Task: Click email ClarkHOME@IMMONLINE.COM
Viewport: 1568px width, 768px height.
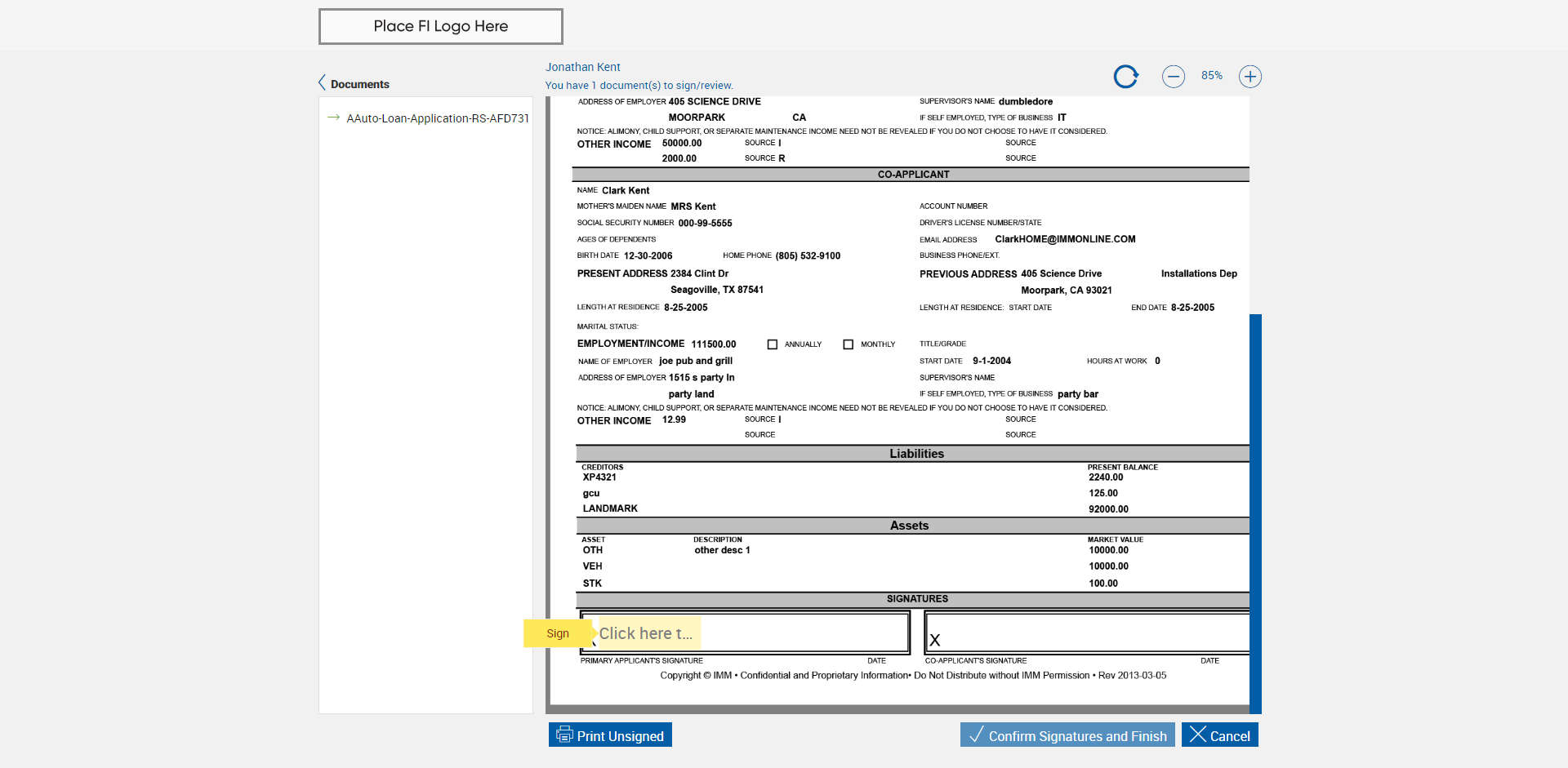Action: point(1065,239)
